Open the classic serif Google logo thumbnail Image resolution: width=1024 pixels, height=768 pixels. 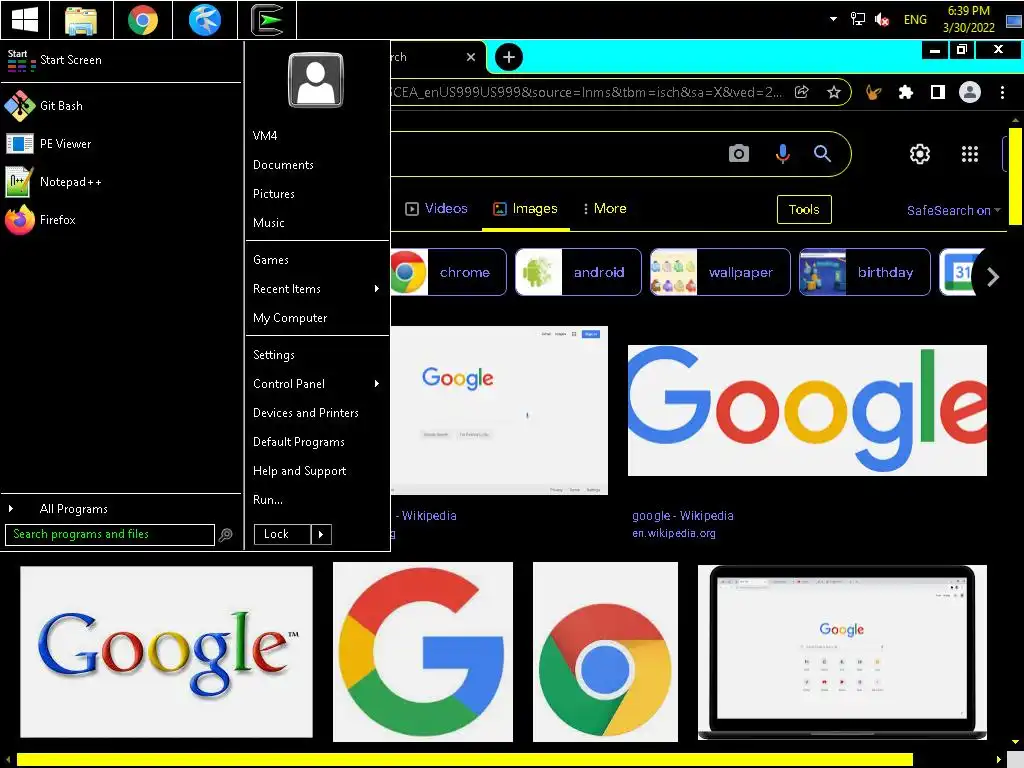point(167,652)
